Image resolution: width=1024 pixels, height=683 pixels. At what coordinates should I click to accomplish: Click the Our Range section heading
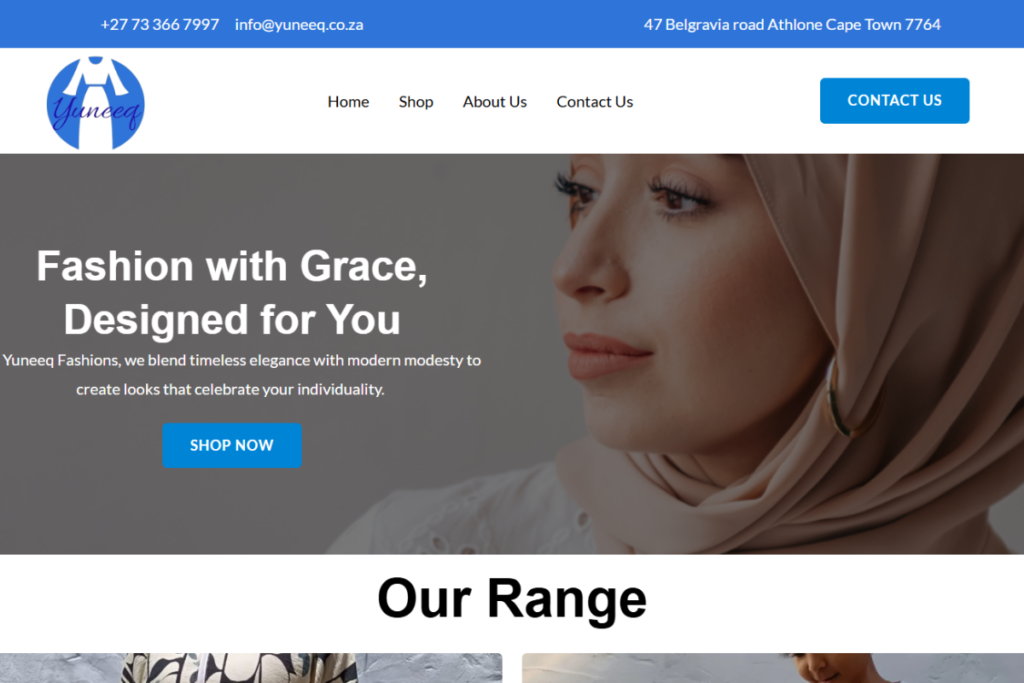pyautogui.click(x=512, y=598)
